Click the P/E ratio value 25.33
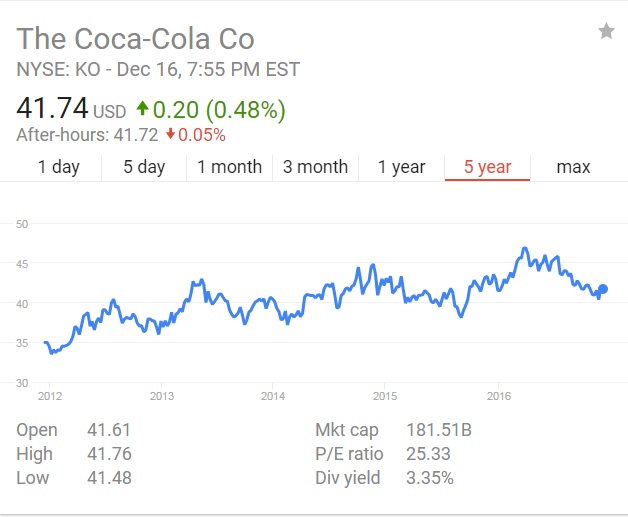 [428, 454]
